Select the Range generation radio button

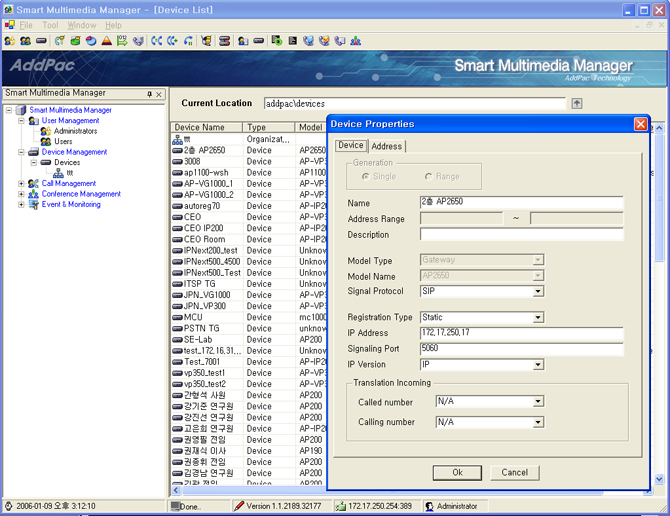pyautogui.click(x=428, y=176)
